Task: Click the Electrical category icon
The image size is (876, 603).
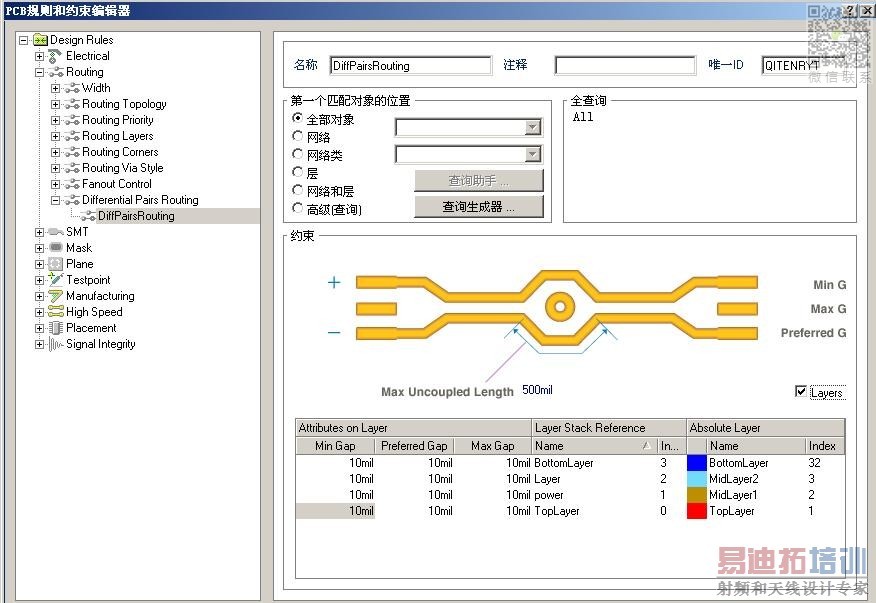Action: pos(55,56)
